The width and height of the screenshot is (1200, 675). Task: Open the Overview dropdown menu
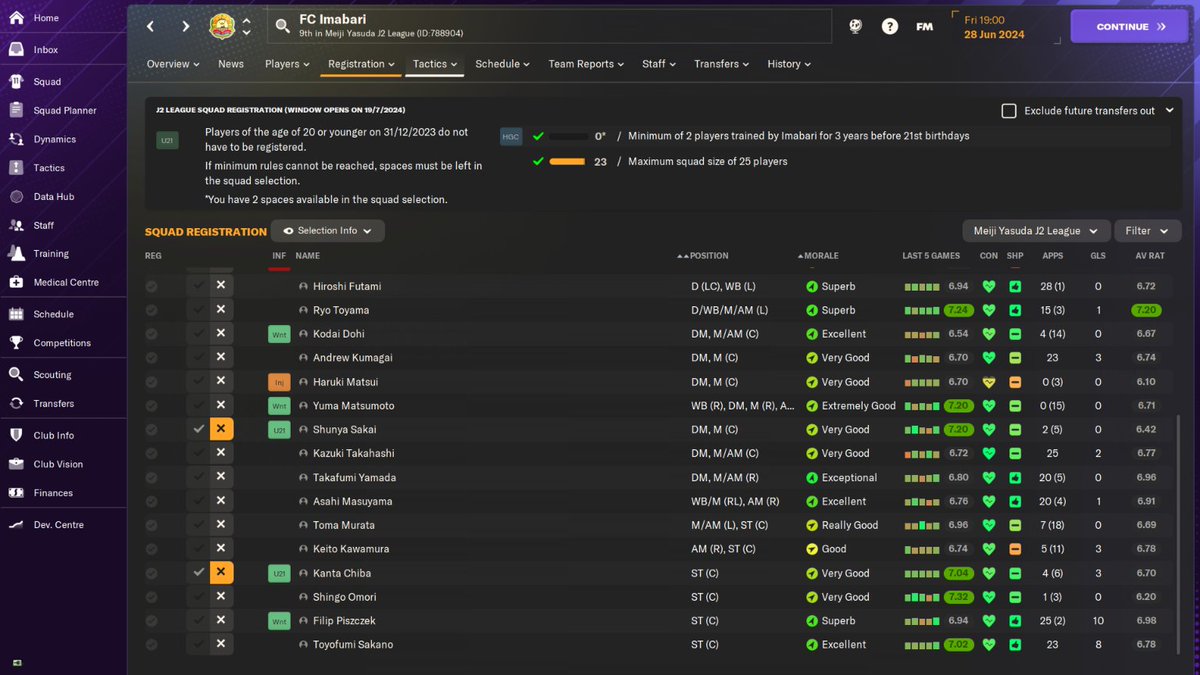[173, 64]
